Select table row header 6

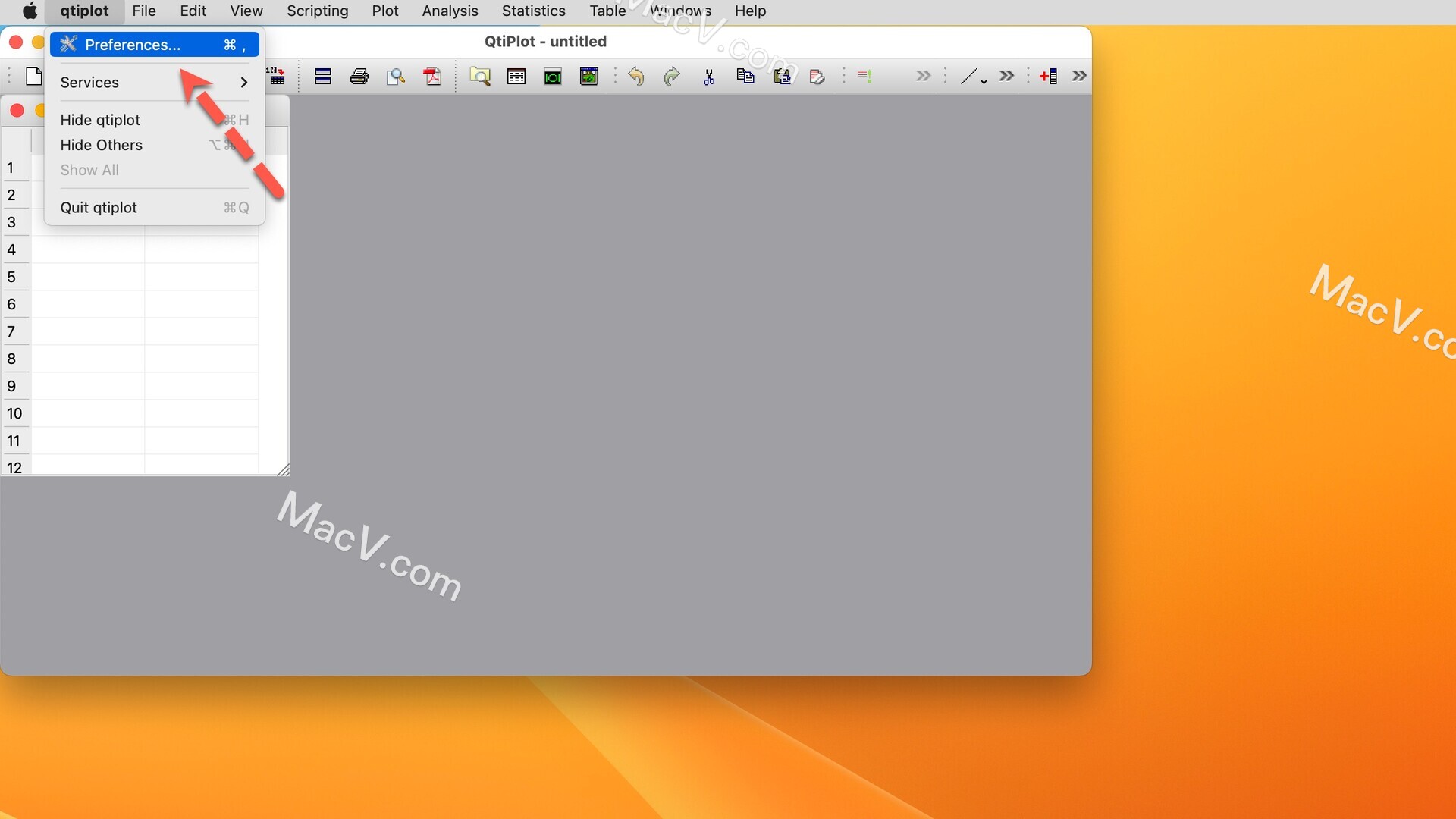14,304
